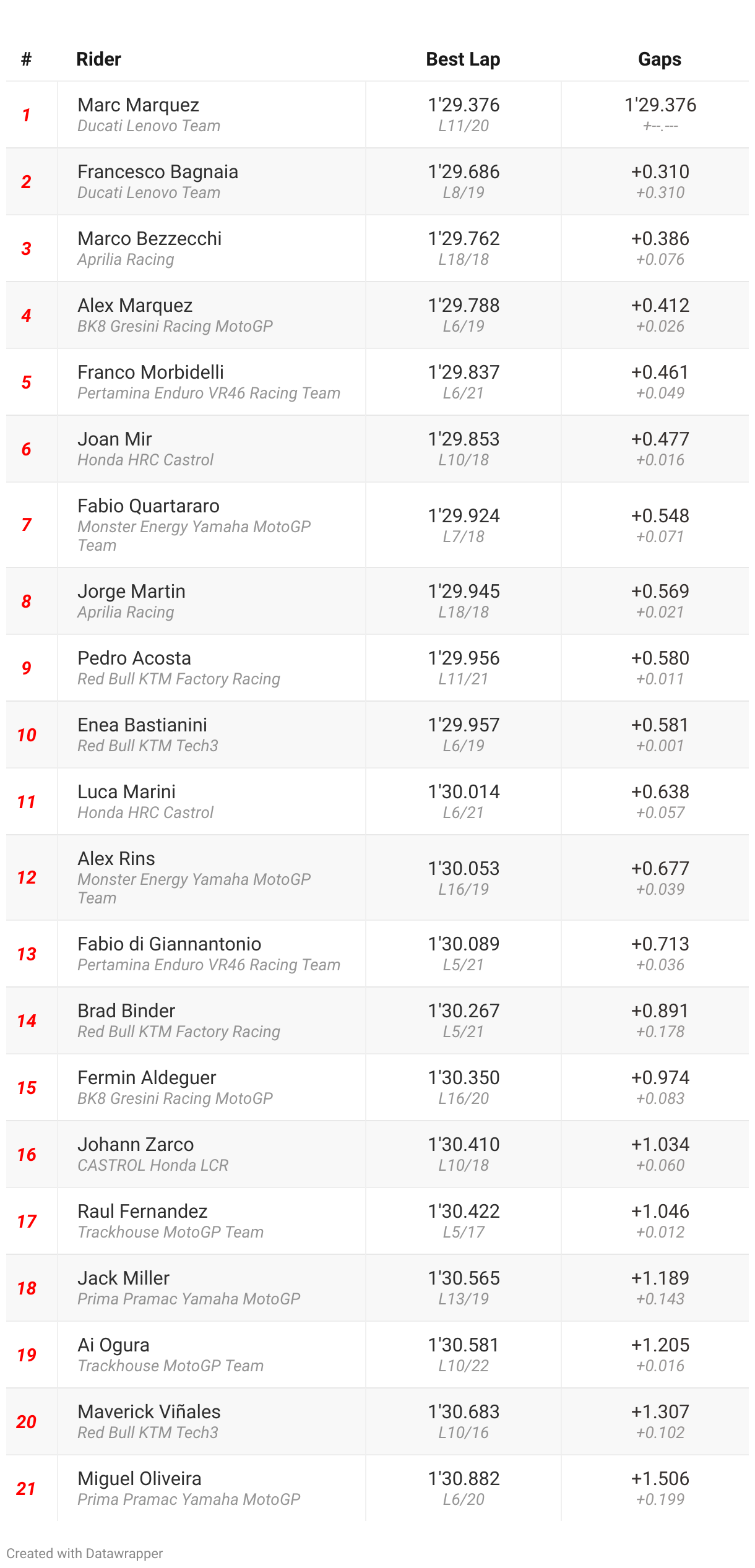The width and height of the screenshot is (755, 1568).
Task: Click Marco Bezzecchi's best lap 1'29.762
Action: click(x=464, y=239)
